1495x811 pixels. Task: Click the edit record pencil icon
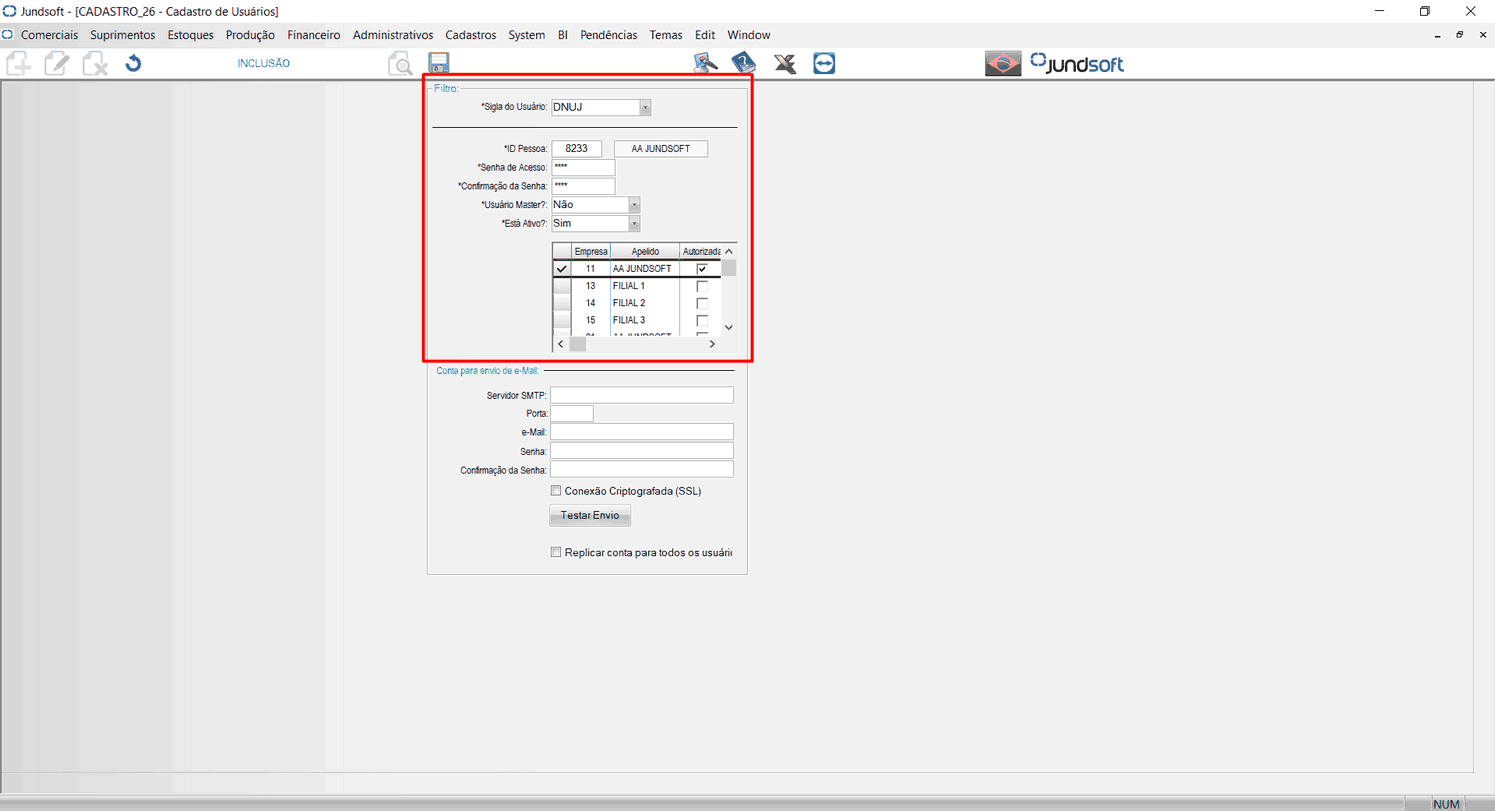tap(56, 64)
